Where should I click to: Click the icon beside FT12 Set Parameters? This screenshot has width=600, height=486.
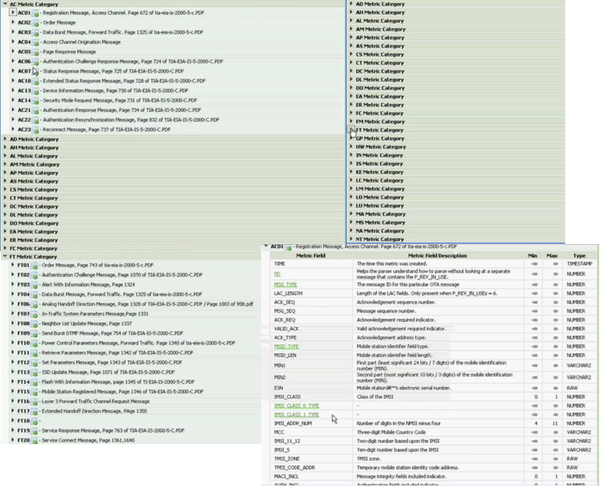[x=34, y=363]
